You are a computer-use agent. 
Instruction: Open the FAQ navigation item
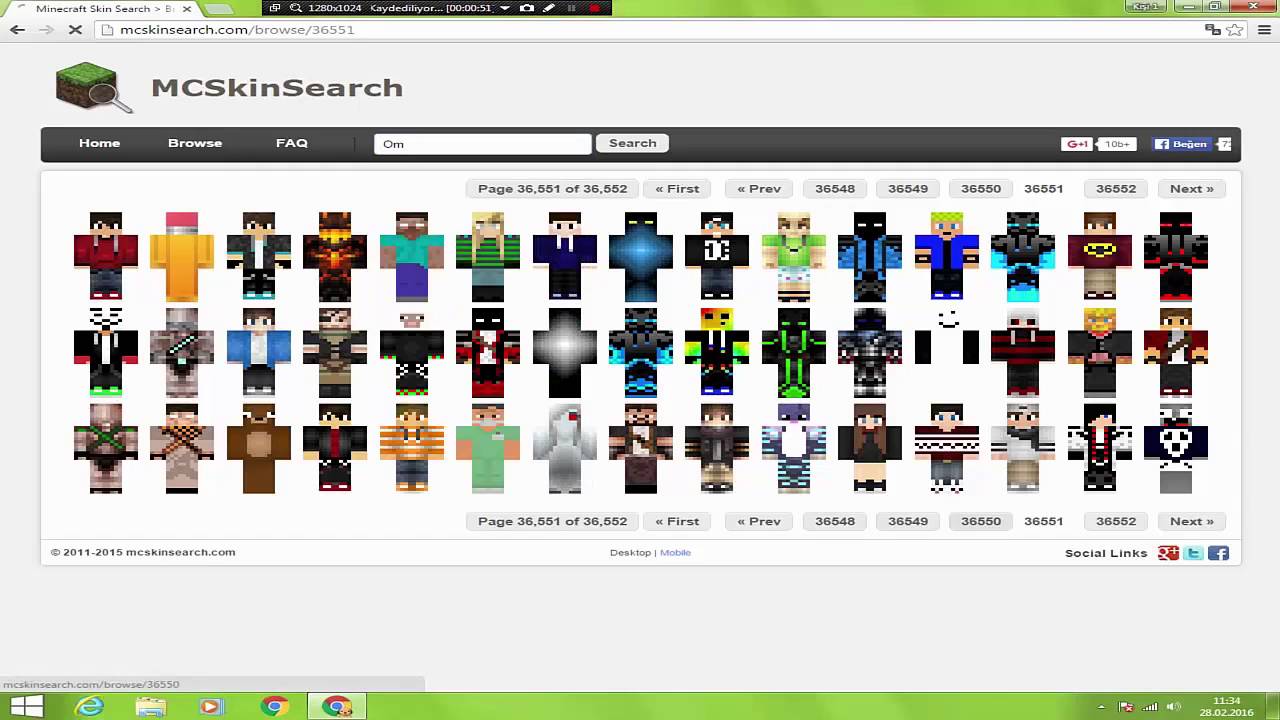pos(292,143)
